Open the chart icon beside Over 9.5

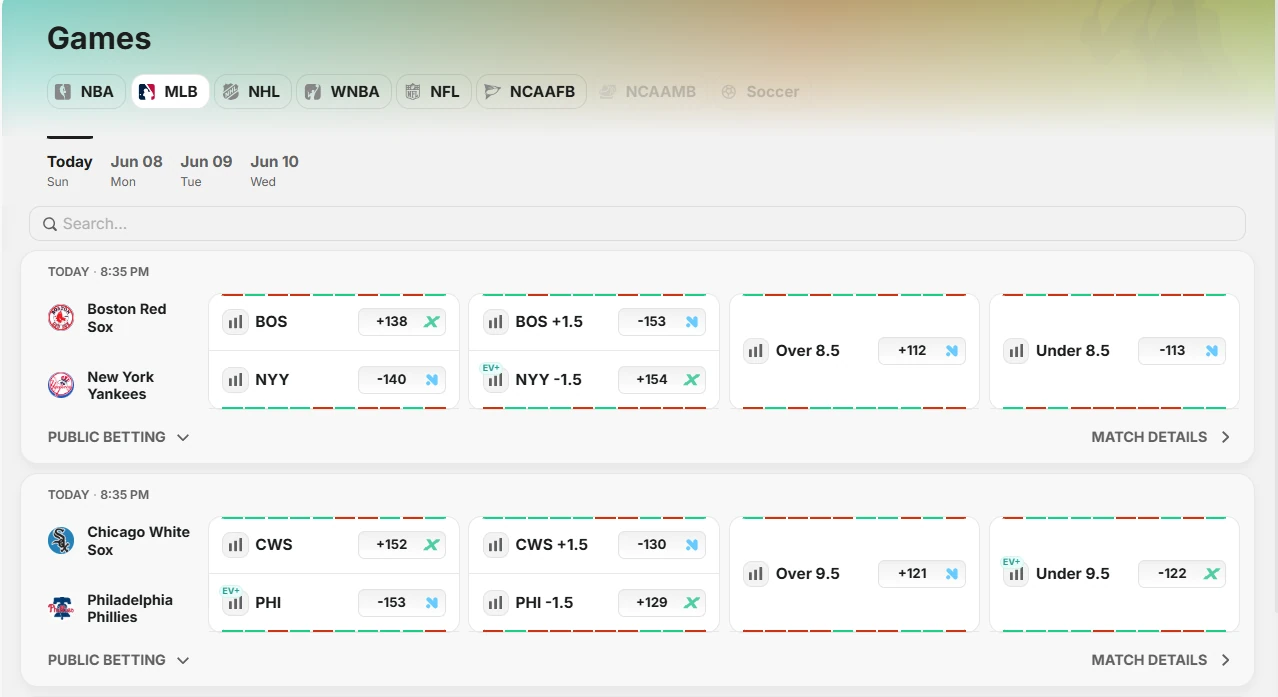(x=756, y=574)
